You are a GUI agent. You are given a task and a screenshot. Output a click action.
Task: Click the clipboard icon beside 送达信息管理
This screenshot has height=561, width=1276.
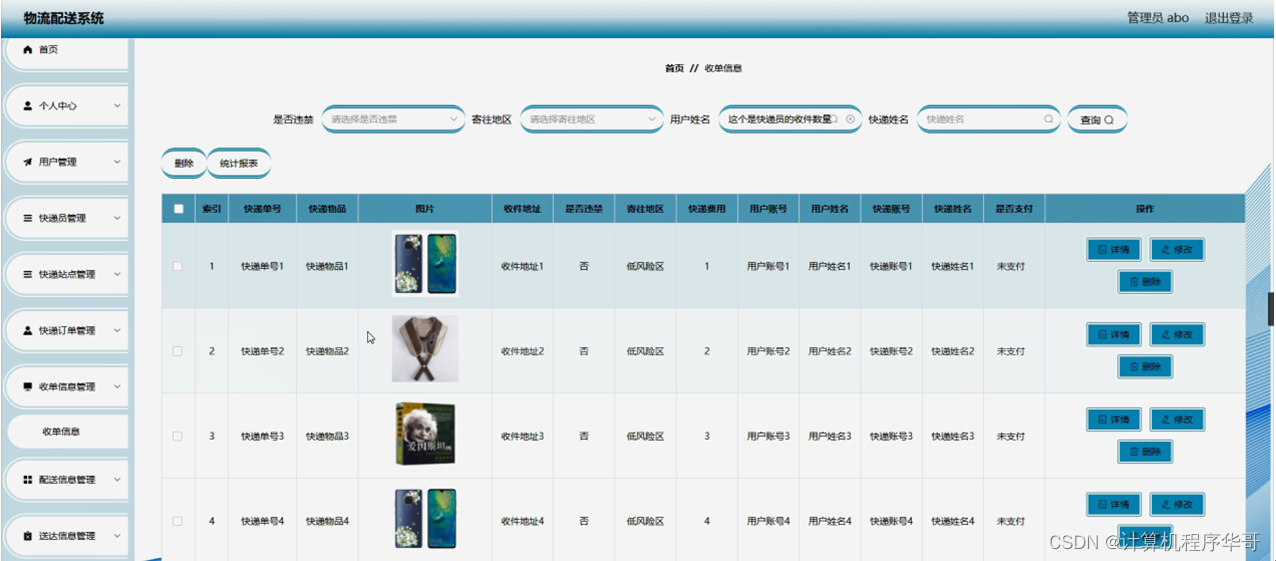coord(28,536)
